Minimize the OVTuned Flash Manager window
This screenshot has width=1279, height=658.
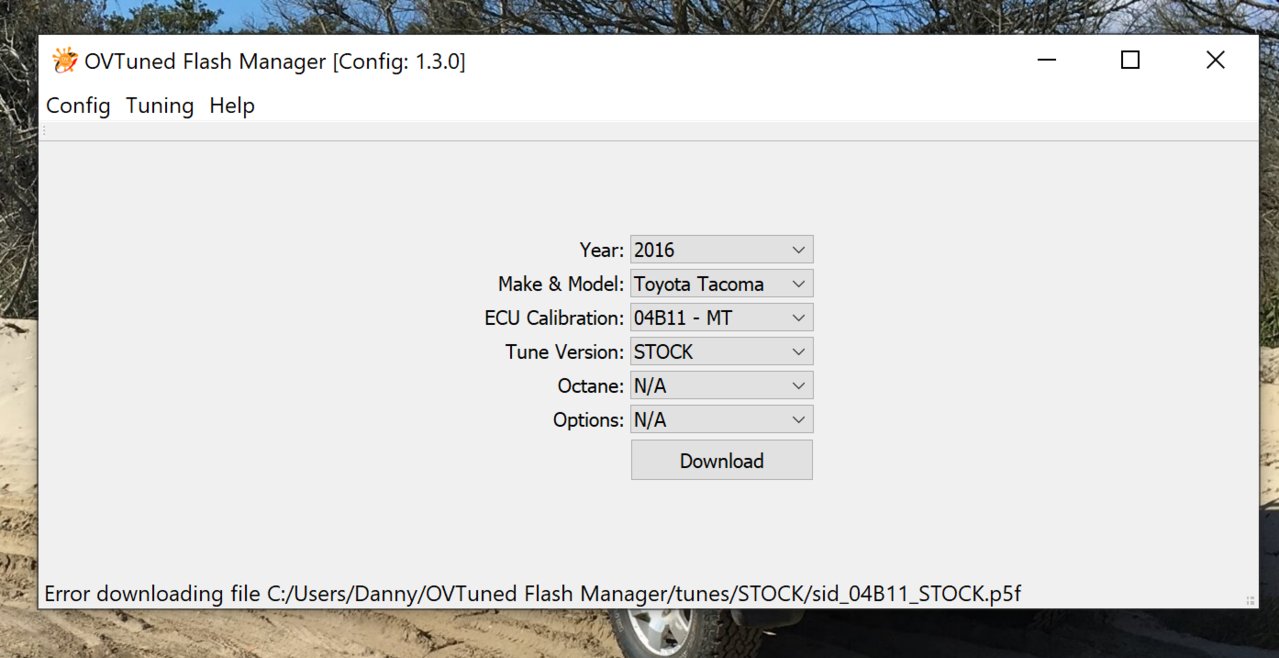[x=1047, y=60]
